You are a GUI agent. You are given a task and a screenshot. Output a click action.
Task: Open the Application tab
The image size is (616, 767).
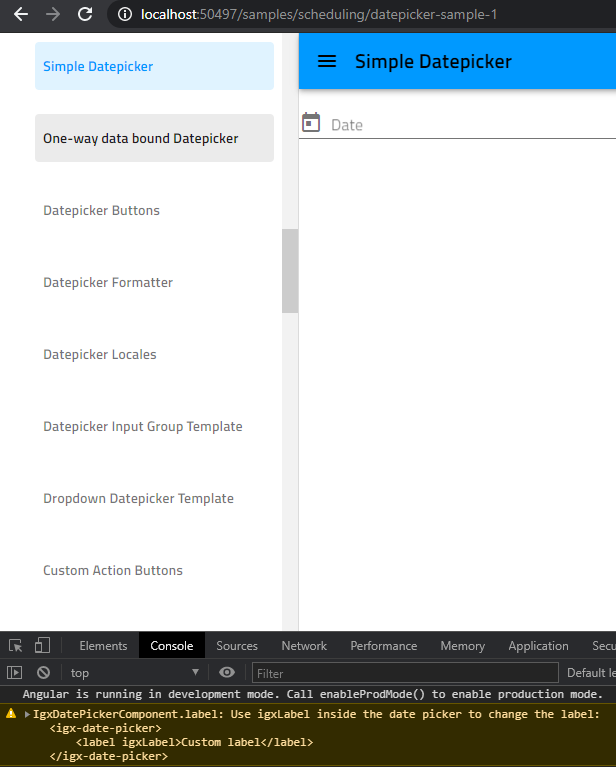(538, 646)
